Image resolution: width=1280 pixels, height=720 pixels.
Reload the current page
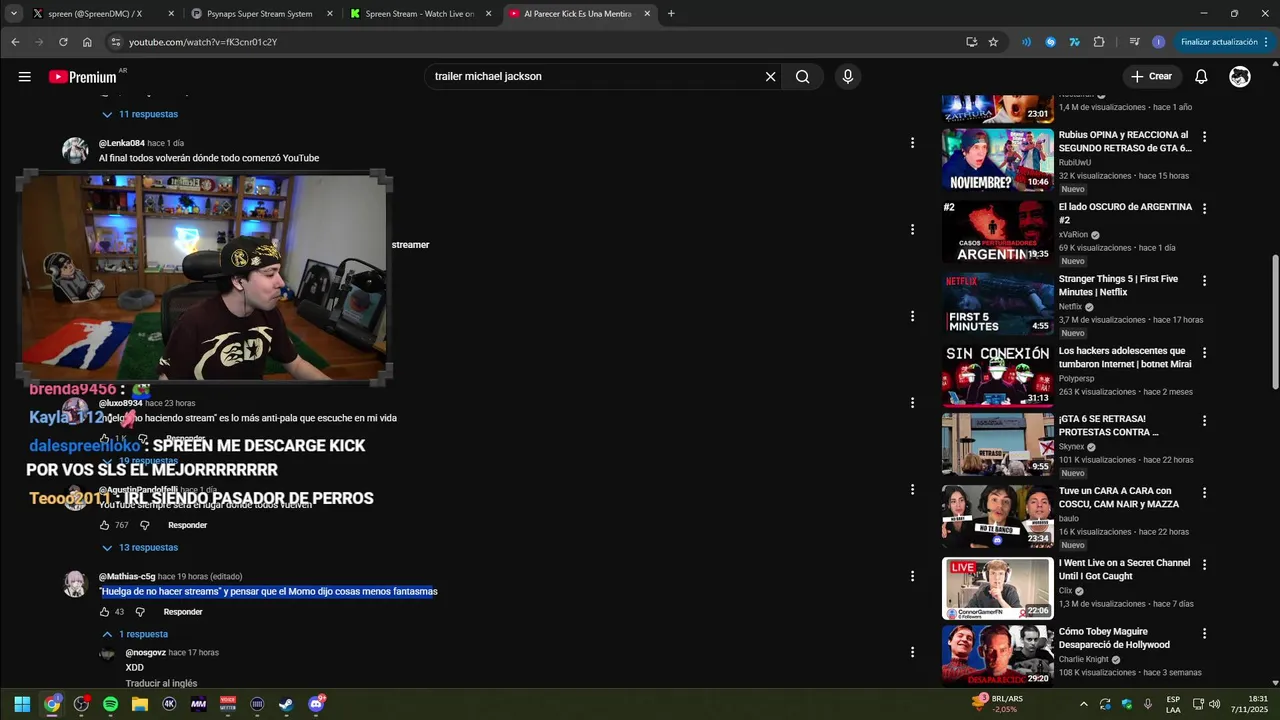(x=63, y=42)
